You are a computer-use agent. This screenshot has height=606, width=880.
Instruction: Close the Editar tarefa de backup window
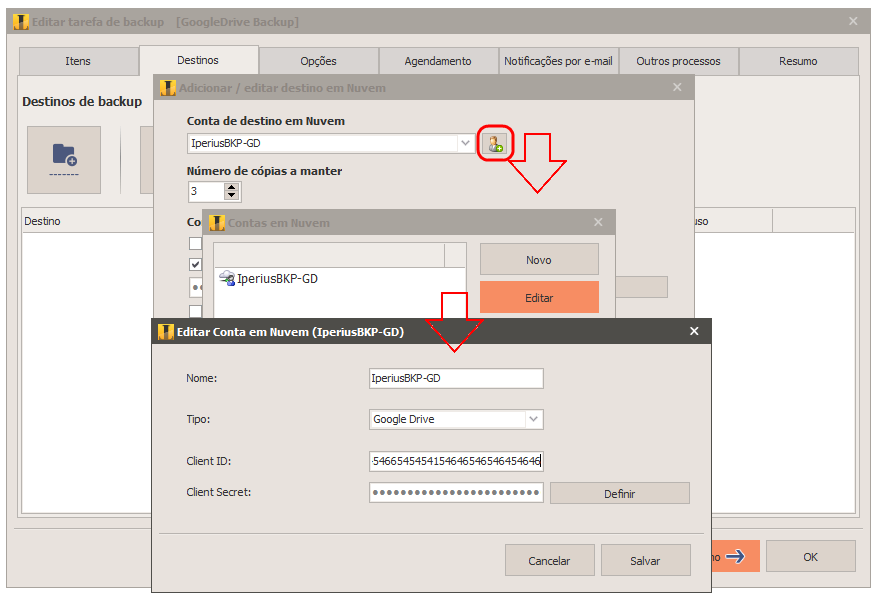(x=853, y=21)
